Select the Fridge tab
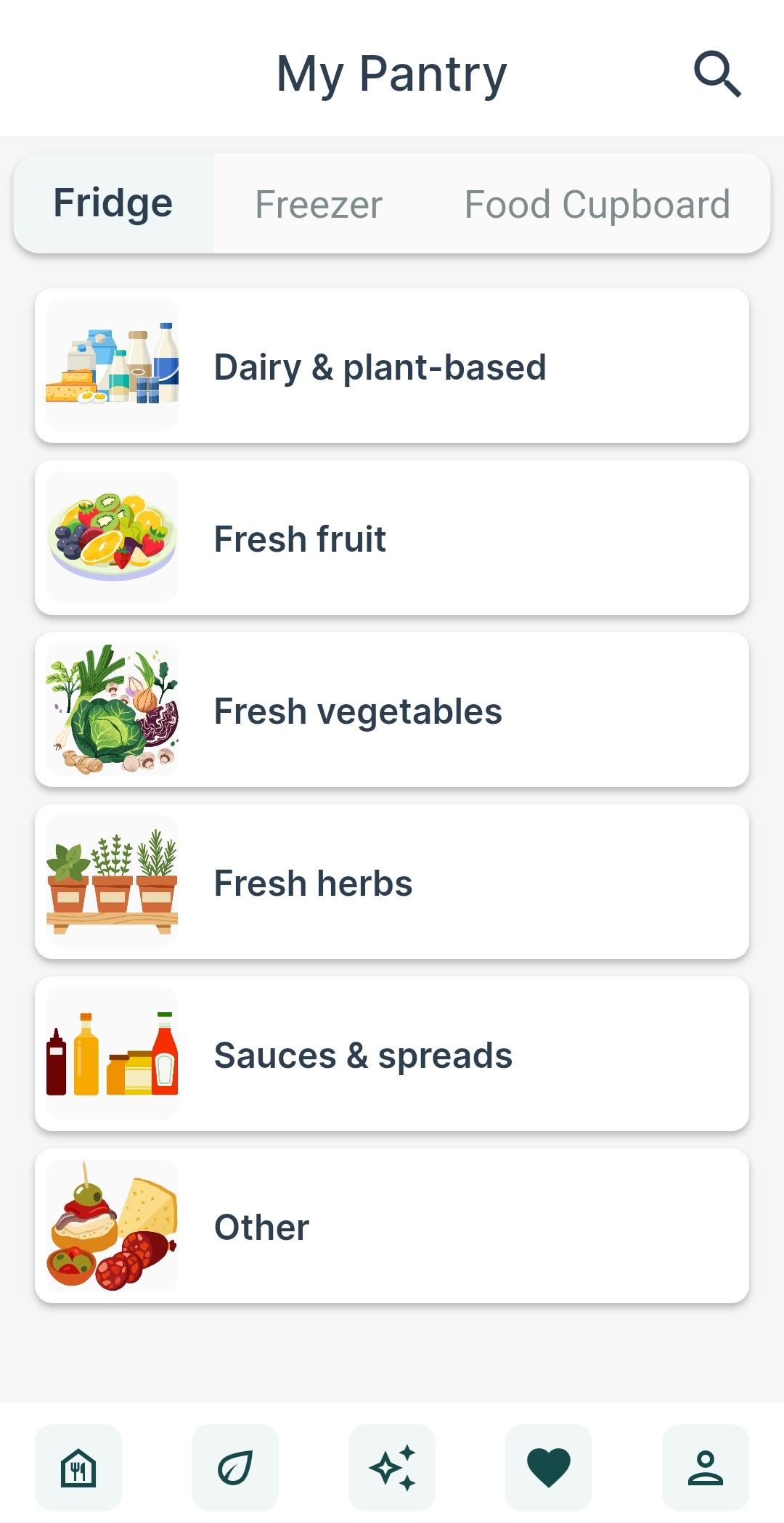The image size is (784, 1523). pos(113,203)
